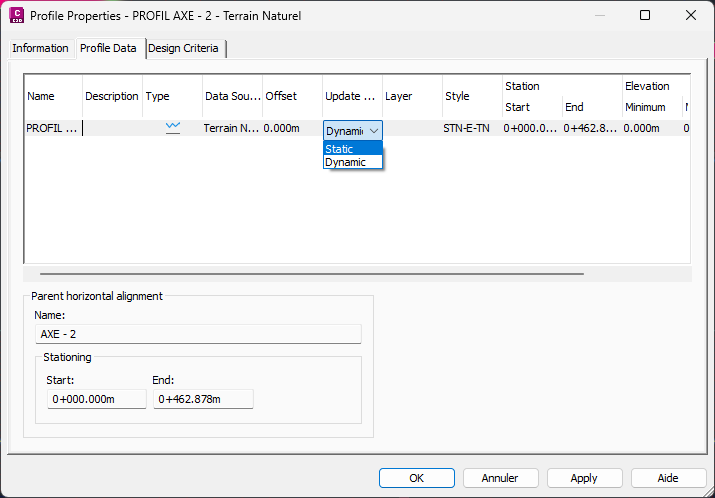Image resolution: width=715 pixels, height=498 pixels.
Task: Click the Elevation Minimum column header
Action: pyautogui.click(x=652, y=107)
